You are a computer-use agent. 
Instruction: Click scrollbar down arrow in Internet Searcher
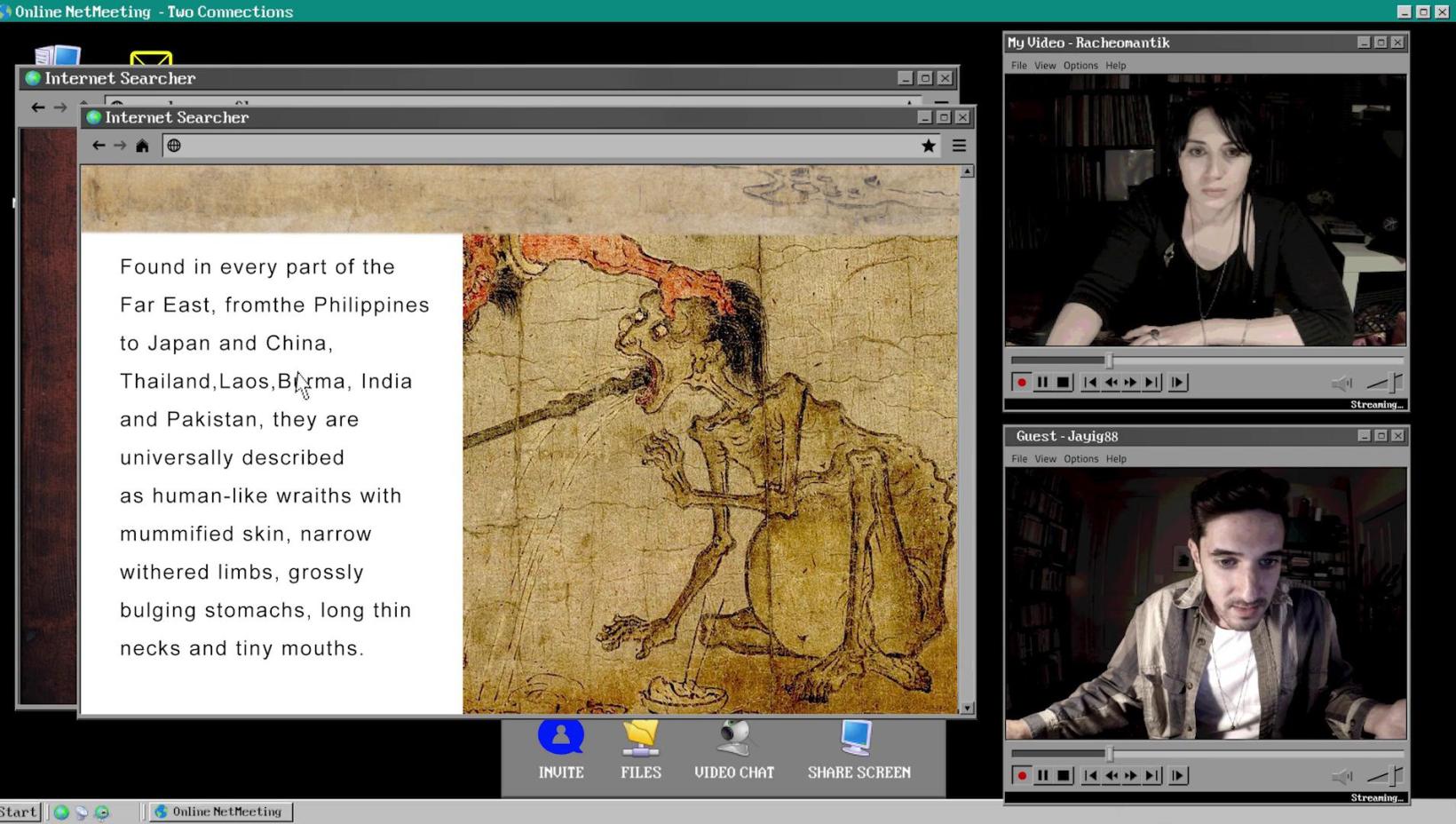click(x=967, y=708)
